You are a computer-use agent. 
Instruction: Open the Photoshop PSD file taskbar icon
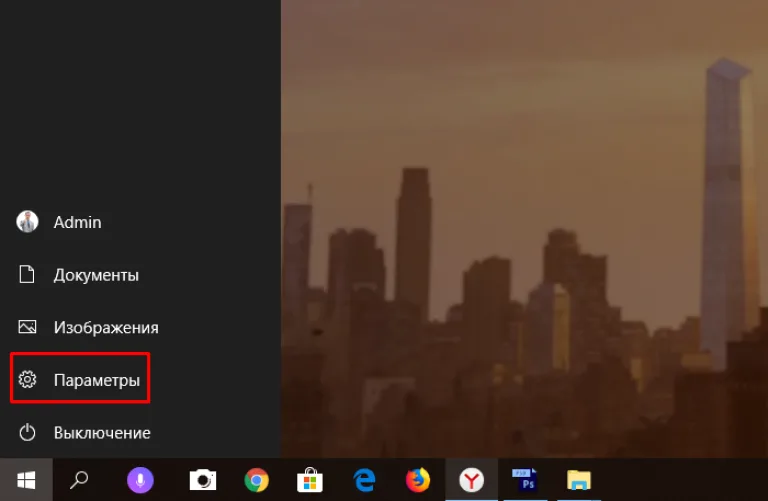click(525, 480)
